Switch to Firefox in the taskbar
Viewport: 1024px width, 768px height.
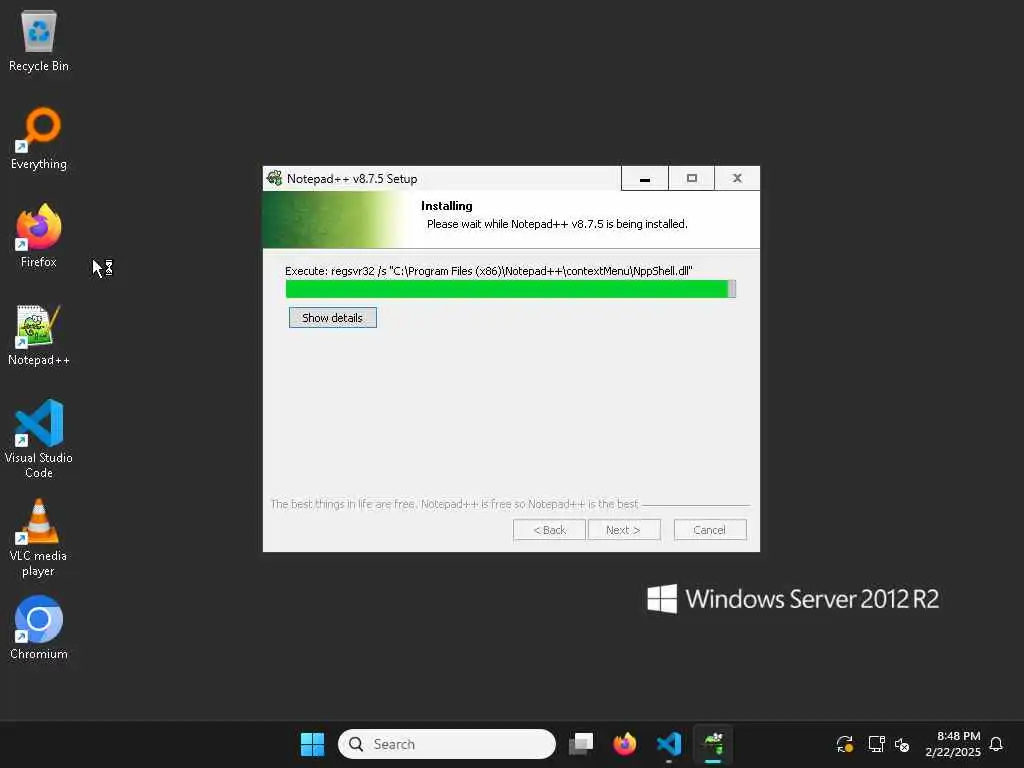624,744
